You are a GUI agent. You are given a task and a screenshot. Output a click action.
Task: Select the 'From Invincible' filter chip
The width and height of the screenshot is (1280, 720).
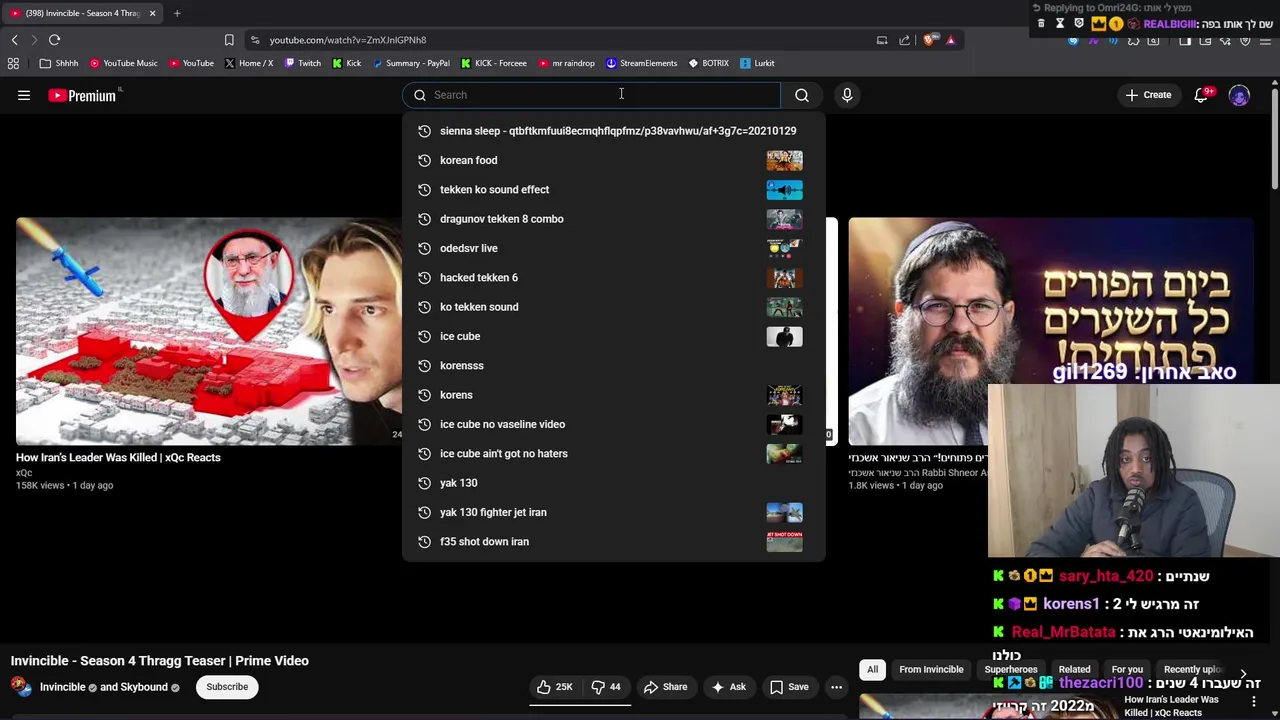(x=931, y=670)
